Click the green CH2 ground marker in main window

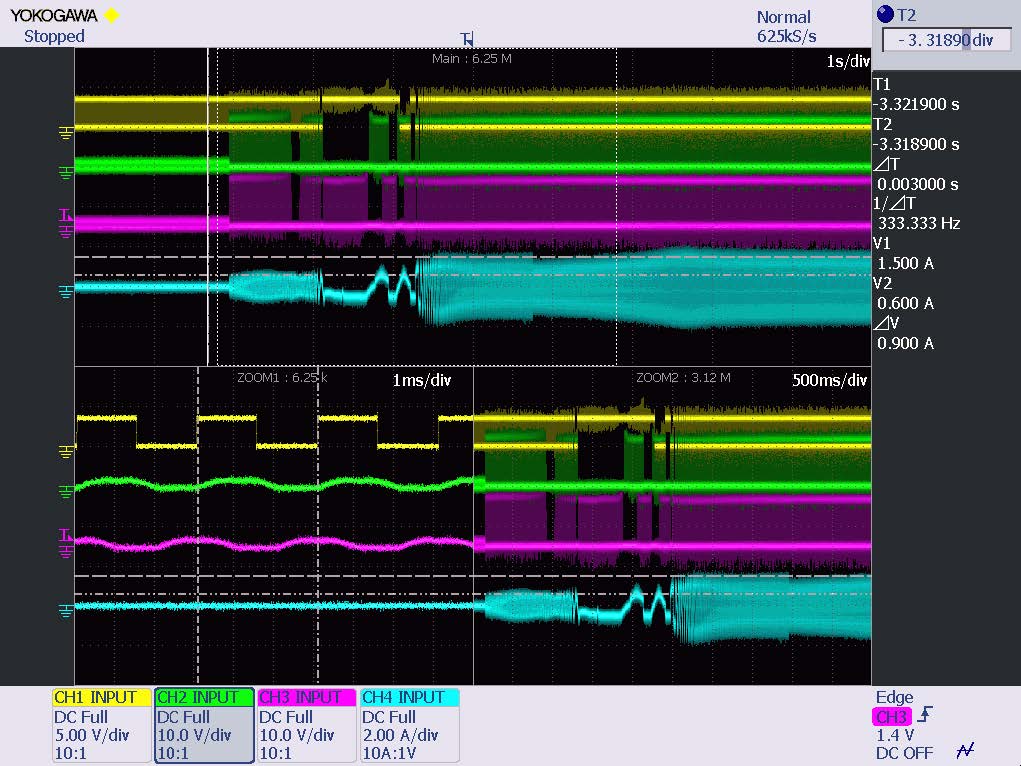66,172
